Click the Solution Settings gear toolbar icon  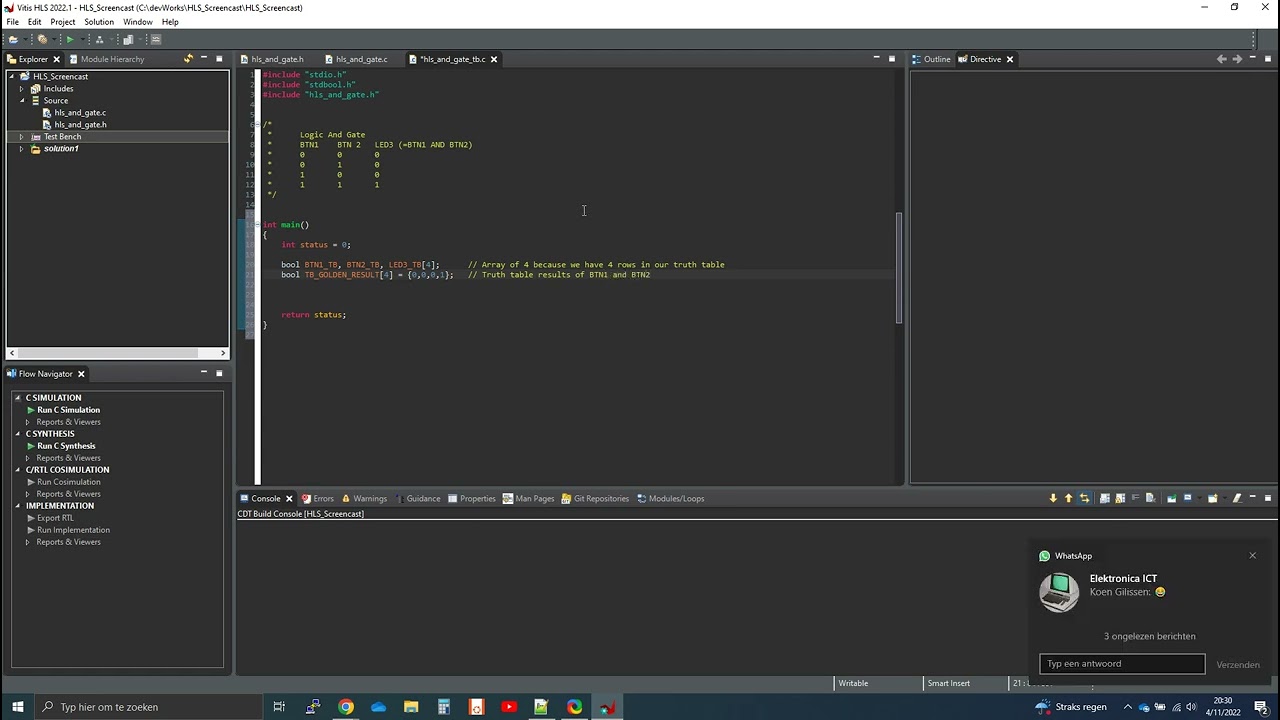(x=42, y=39)
